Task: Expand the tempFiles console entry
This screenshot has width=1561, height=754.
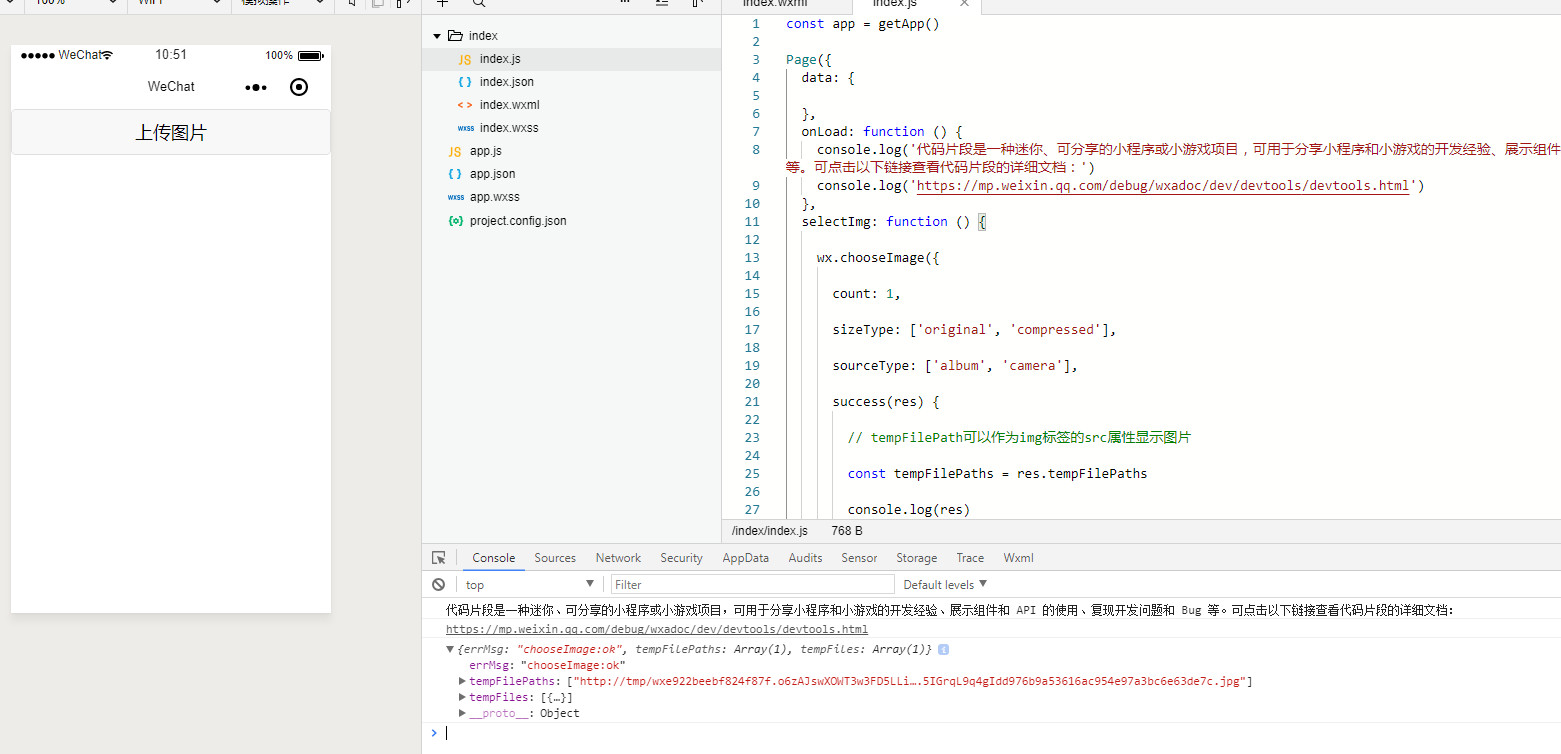Action: [462, 698]
